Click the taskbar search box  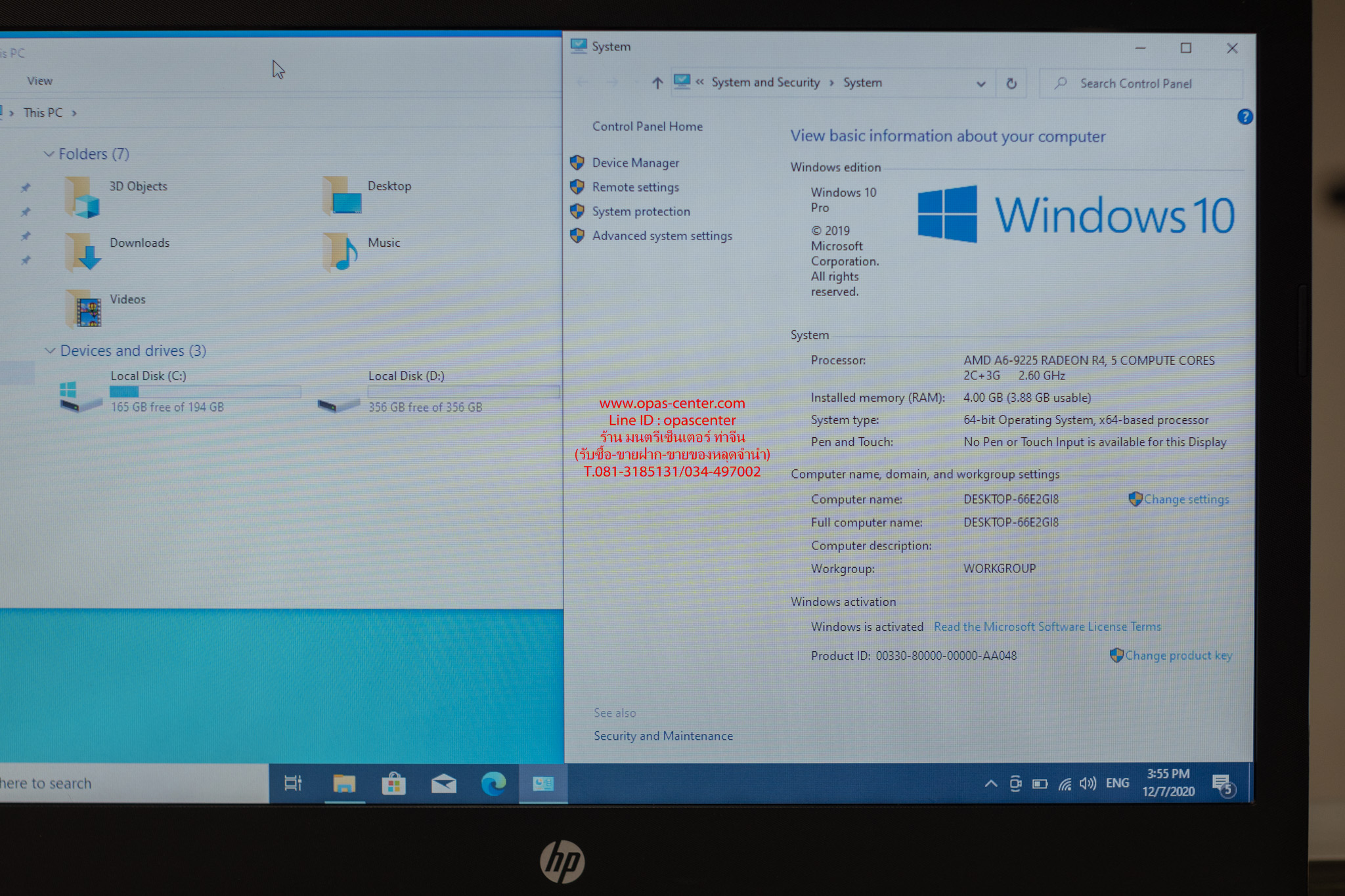[134, 783]
